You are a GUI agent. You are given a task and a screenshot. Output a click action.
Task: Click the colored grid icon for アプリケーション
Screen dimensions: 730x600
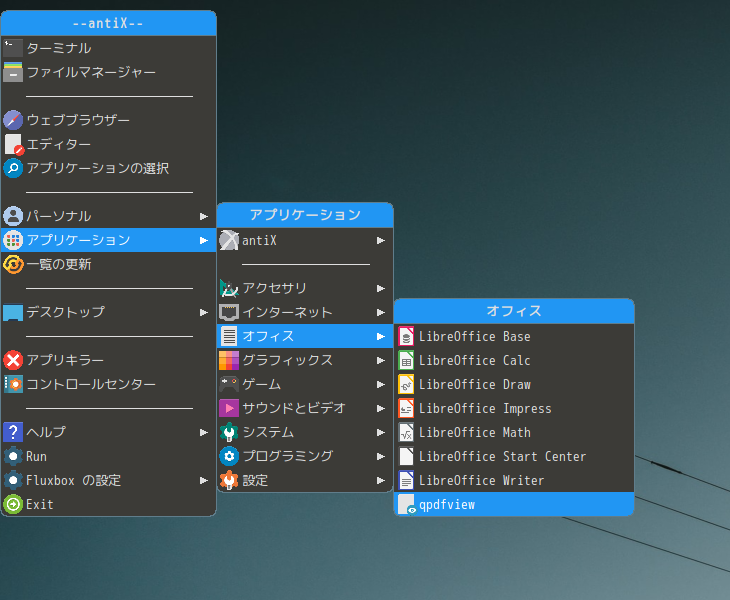[13, 240]
